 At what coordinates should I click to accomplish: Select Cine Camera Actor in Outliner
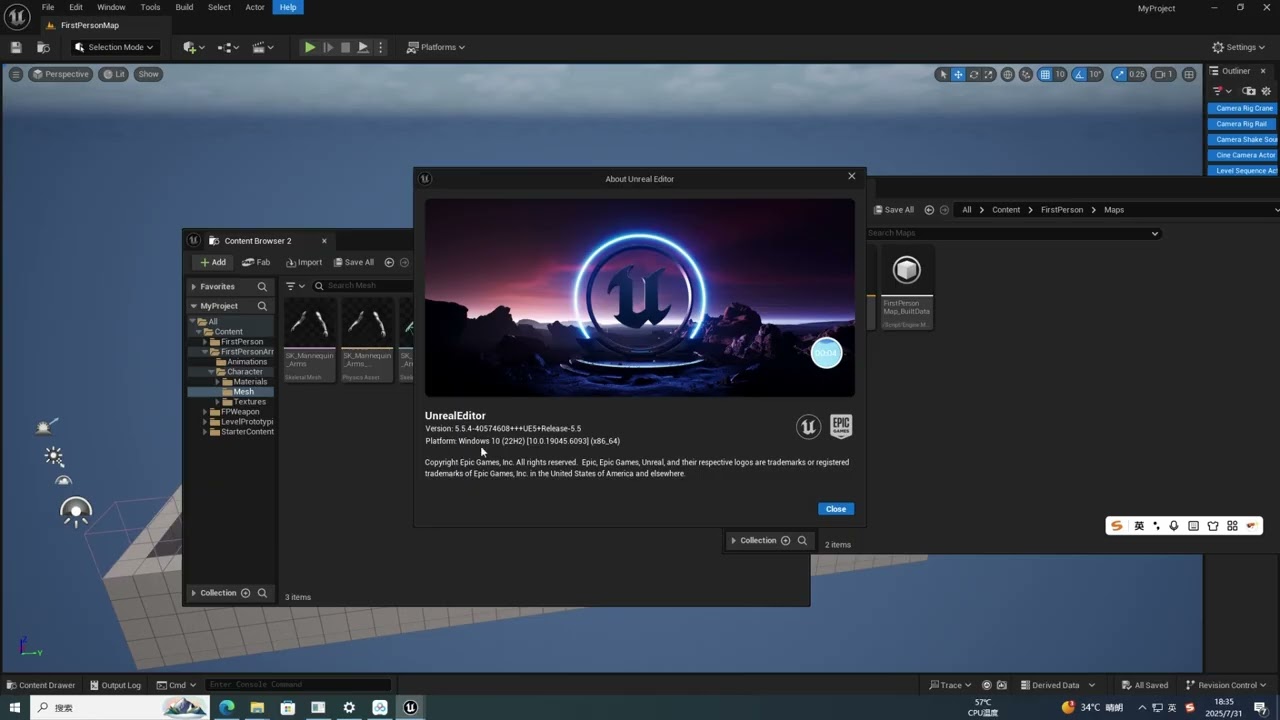click(1243, 155)
